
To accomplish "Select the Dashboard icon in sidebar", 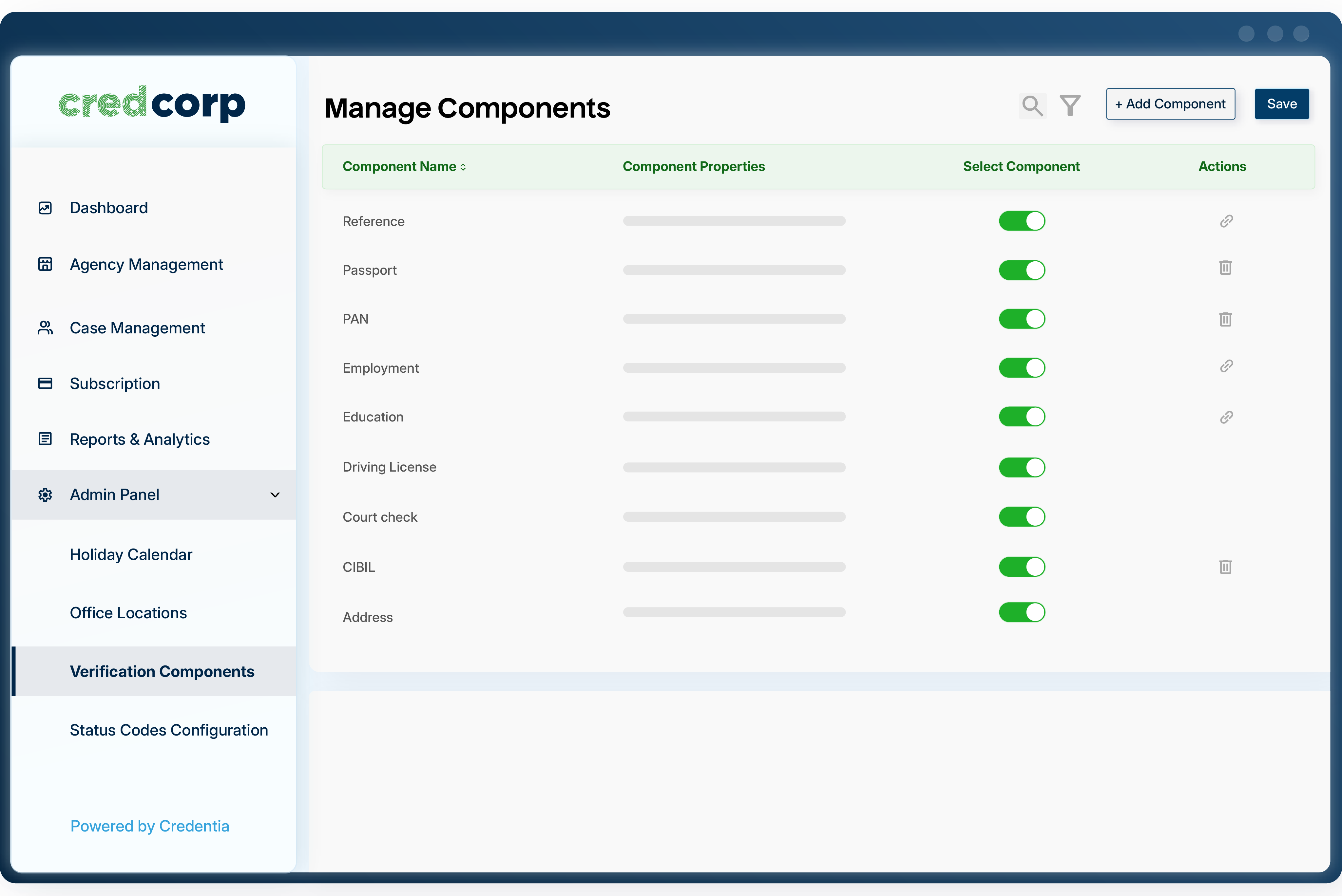I will click(45, 207).
